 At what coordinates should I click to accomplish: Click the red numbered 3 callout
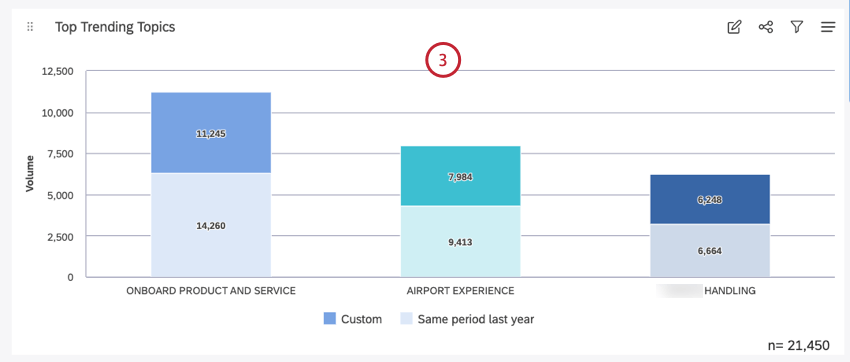tap(443, 60)
